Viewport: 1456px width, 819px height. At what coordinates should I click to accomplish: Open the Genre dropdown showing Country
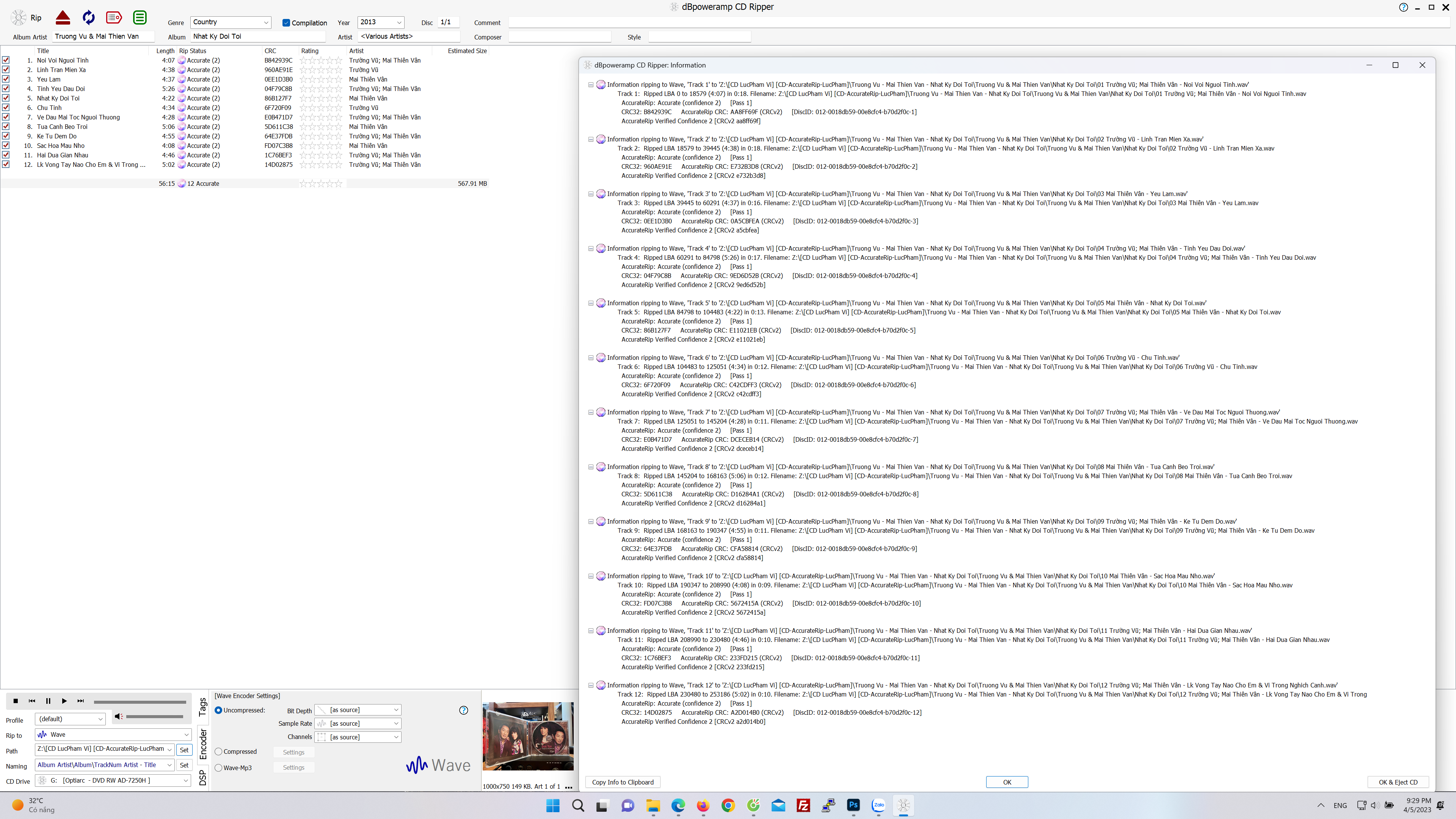[x=231, y=22]
